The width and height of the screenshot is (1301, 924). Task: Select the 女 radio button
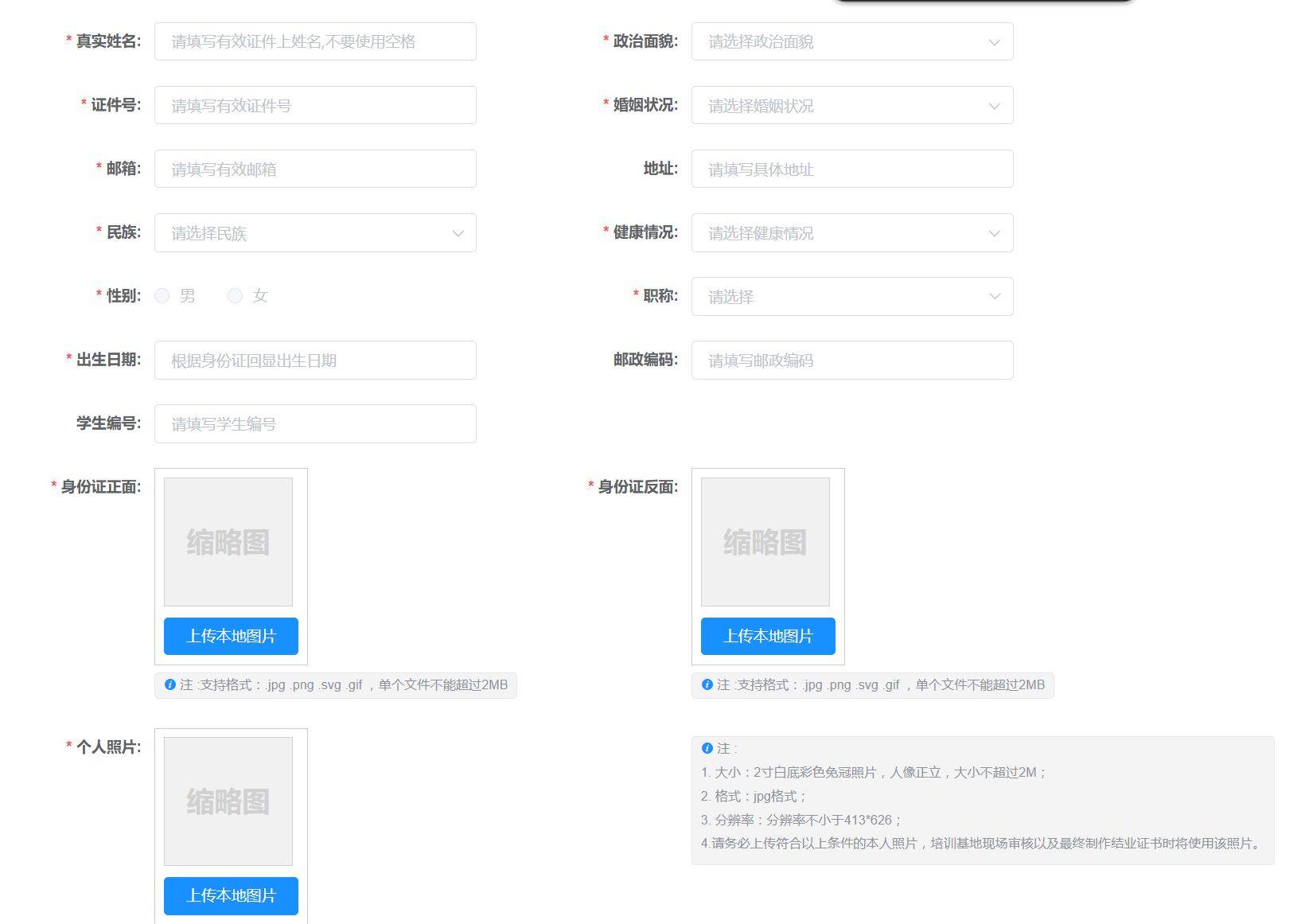click(x=235, y=296)
